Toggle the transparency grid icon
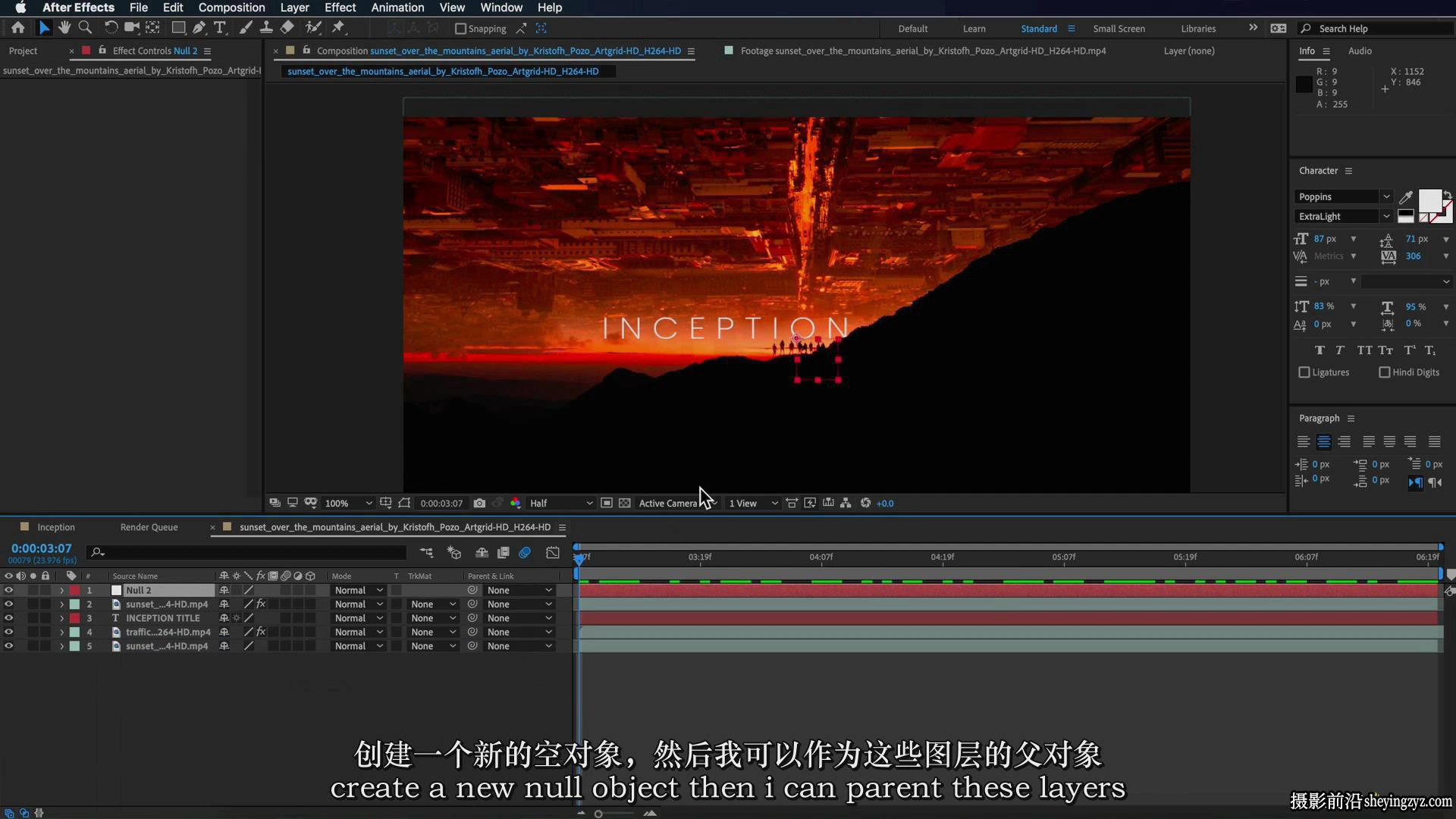Screen dimensions: 1456x819 (x=624, y=503)
